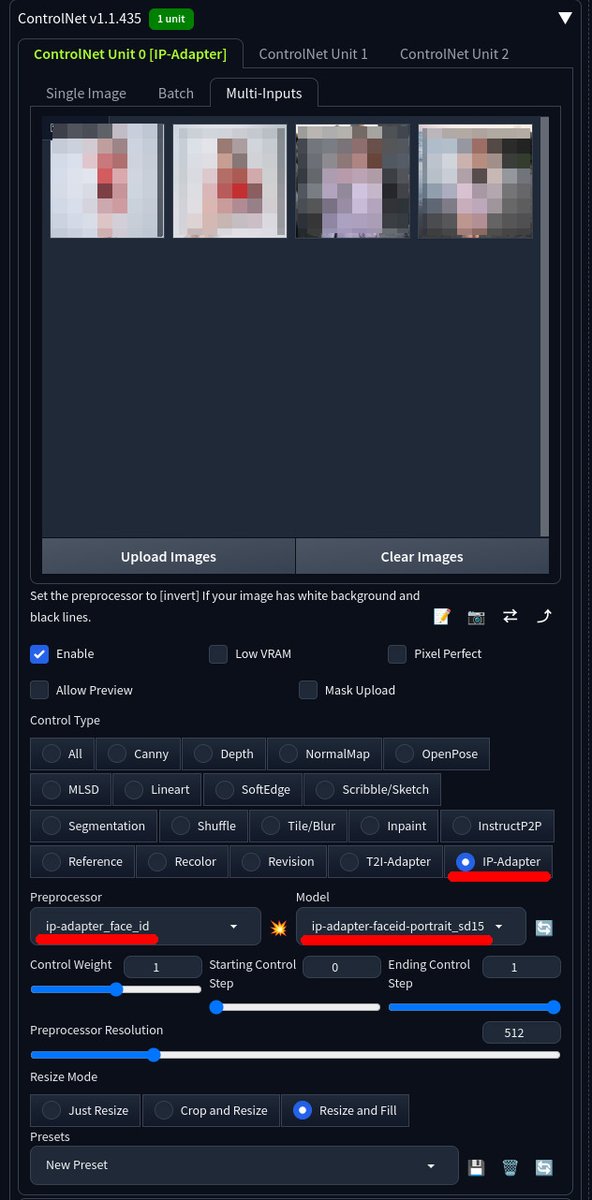Uncheck the Enable checkbox
This screenshot has width=592, height=1200.
pos(40,654)
